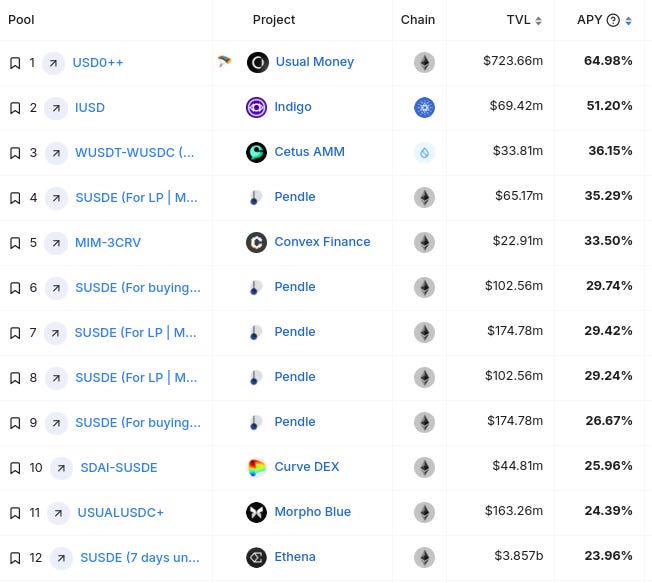Open external link arrow for USUALUSDC+
652x583 pixels.
[x=58, y=513]
